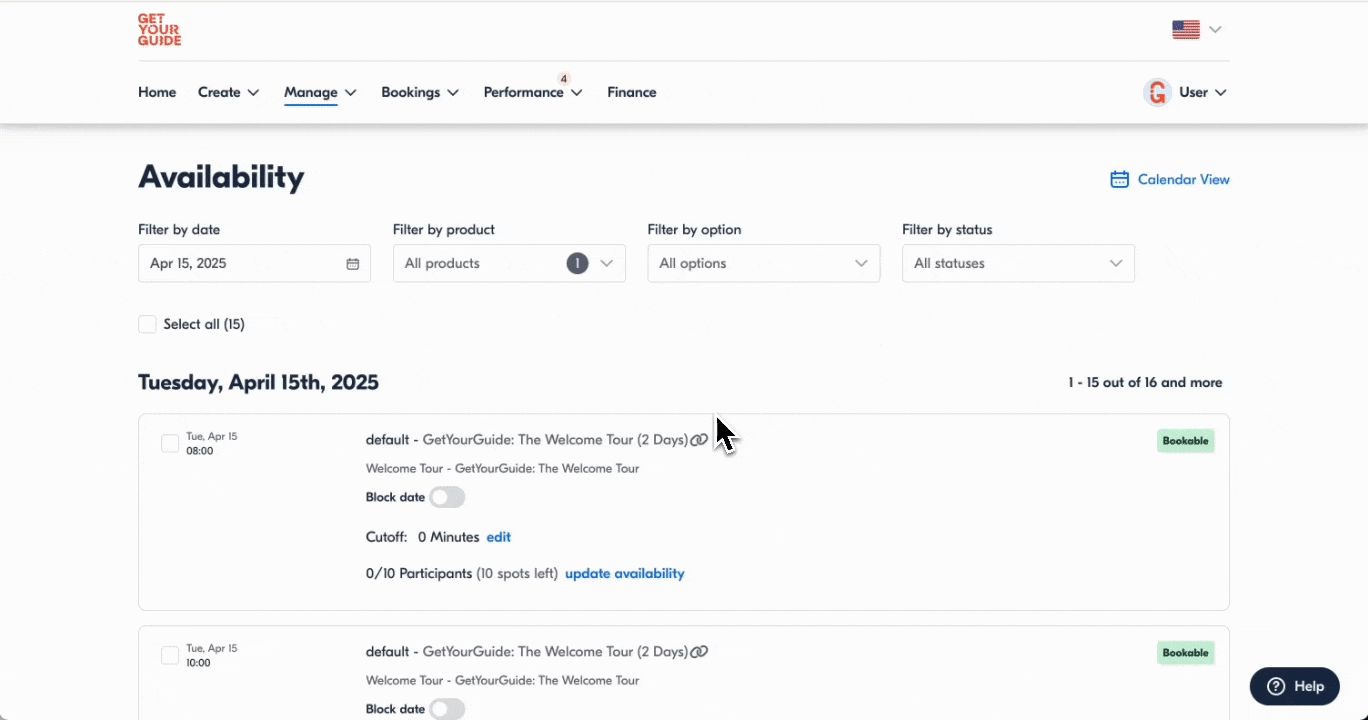The width and height of the screenshot is (1368, 720).
Task: Click update availability for 08:00 slot
Action: coord(625,574)
